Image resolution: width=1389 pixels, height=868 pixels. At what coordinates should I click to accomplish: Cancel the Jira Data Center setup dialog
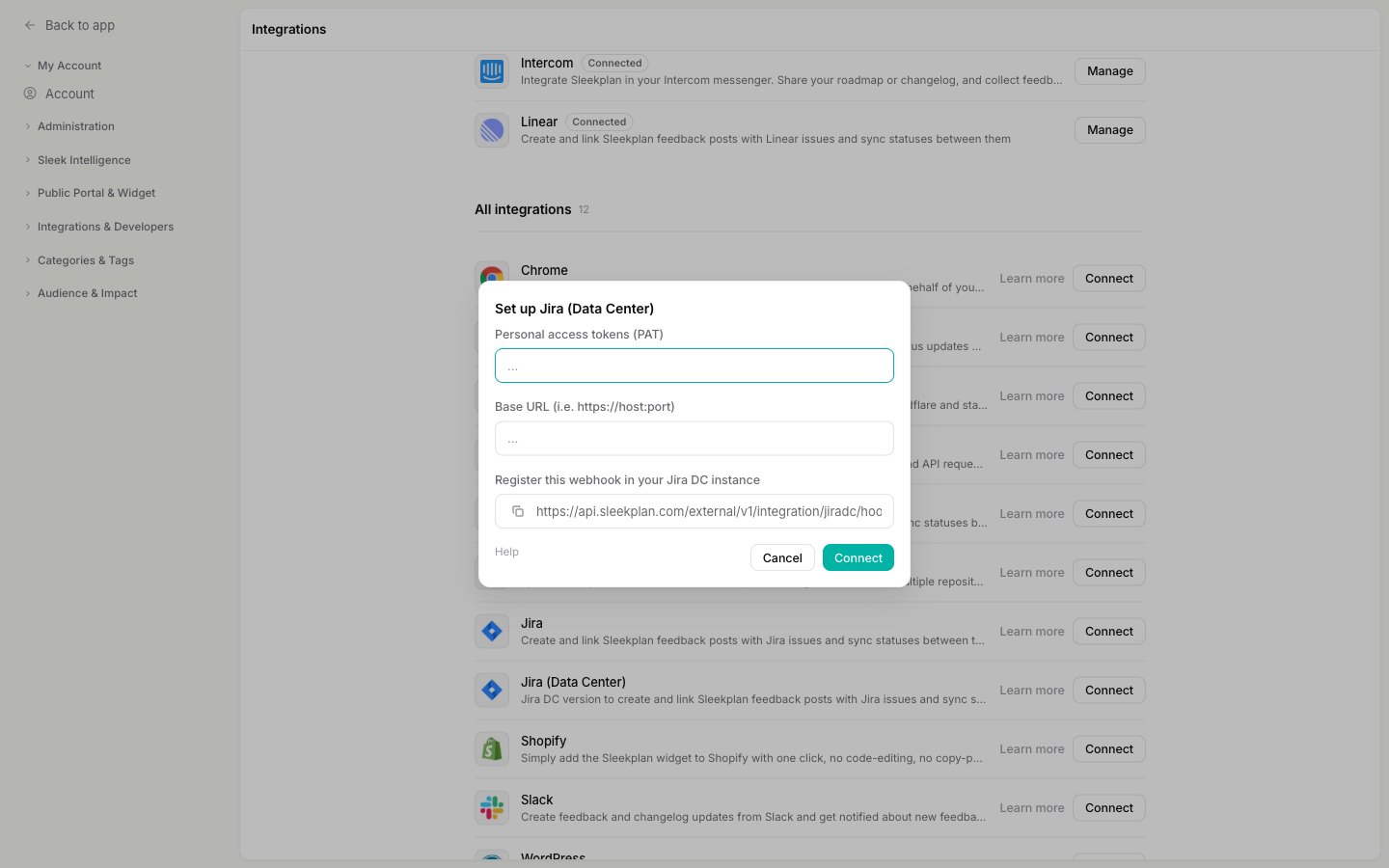pos(782,557)
